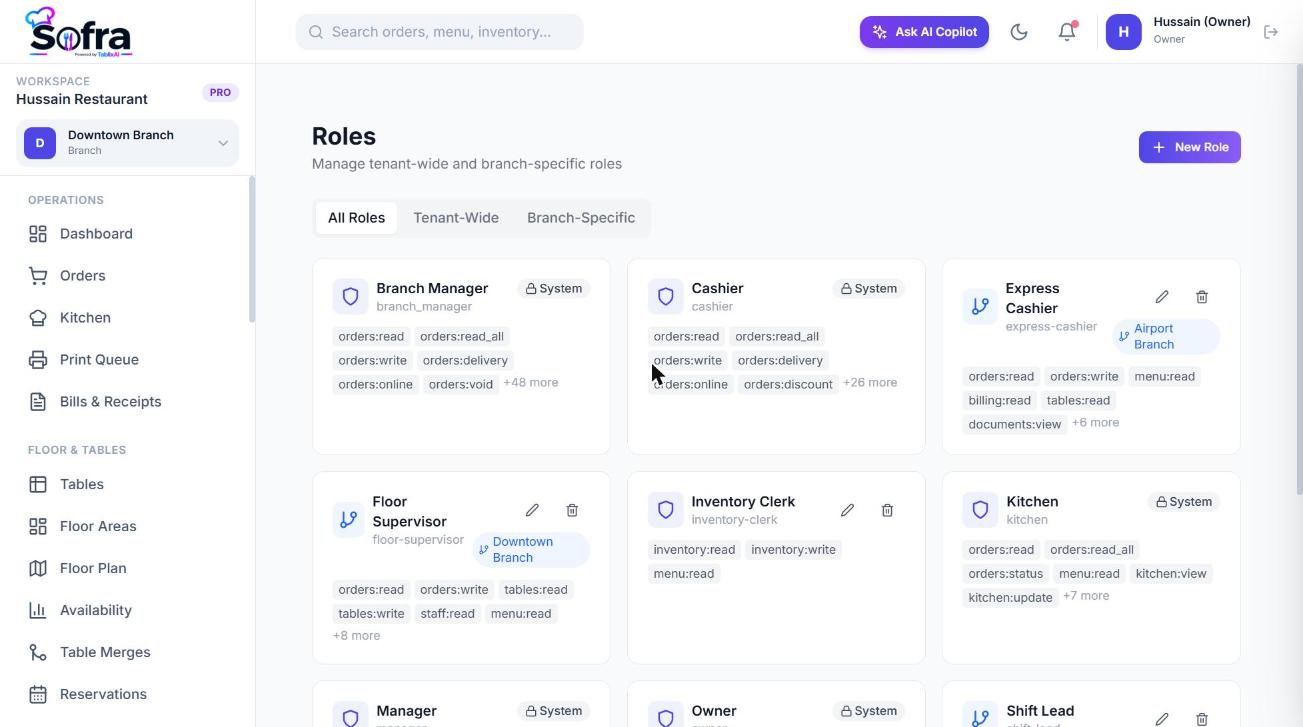
Task: Click the Express Cashier branch icon
Action: 980,306
